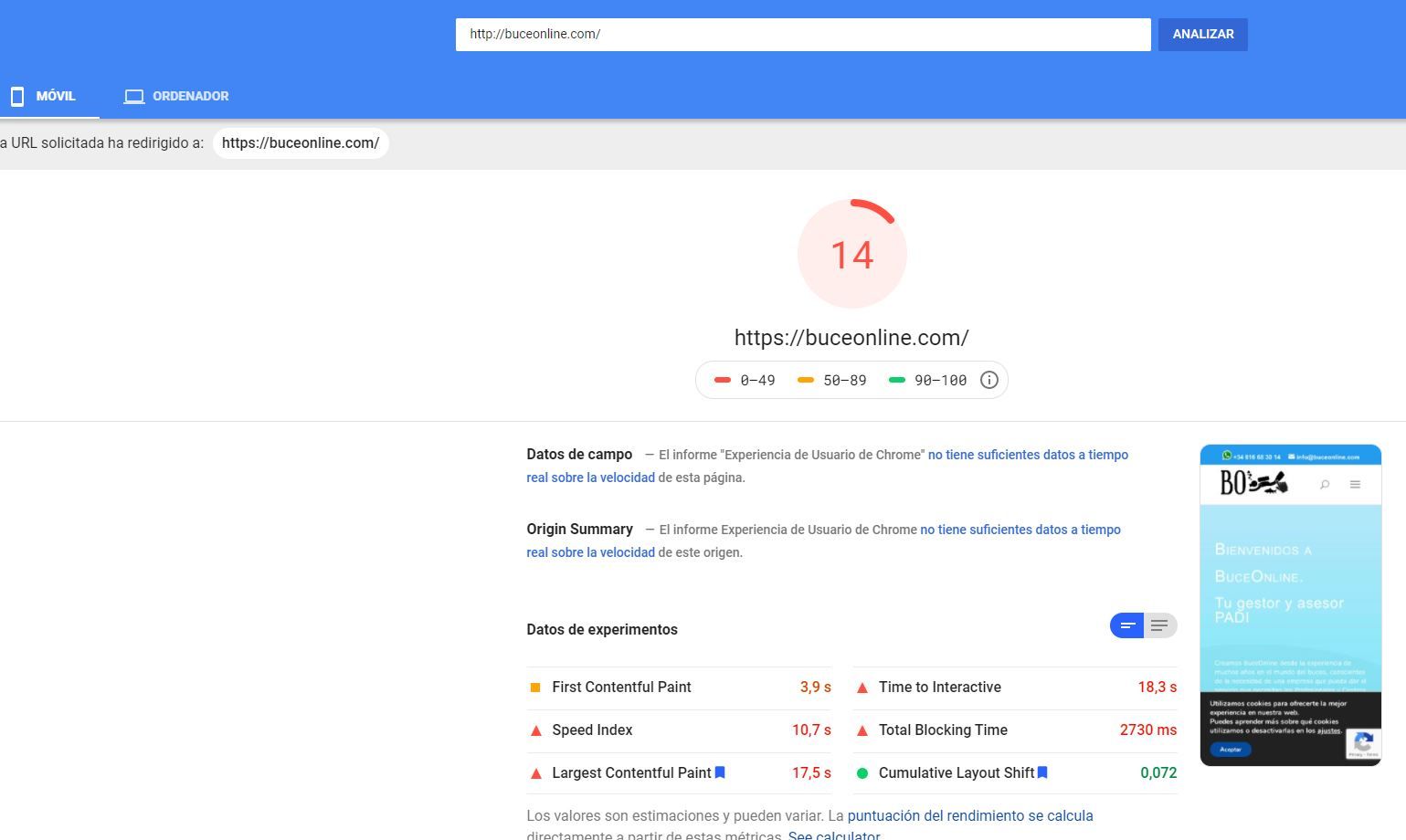Click the score gauge showing 14
The height and width of the screenshot is (840, 1406).
[852, 254]
